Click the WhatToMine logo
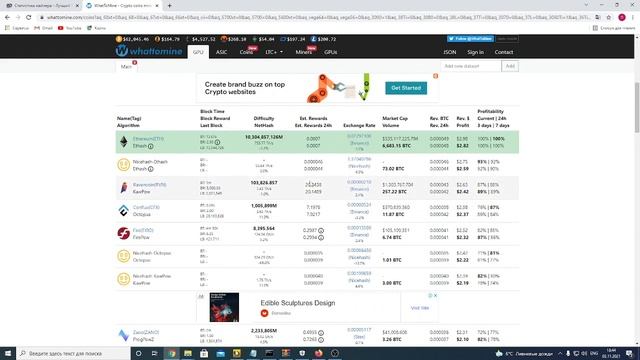 coord(149,51)
